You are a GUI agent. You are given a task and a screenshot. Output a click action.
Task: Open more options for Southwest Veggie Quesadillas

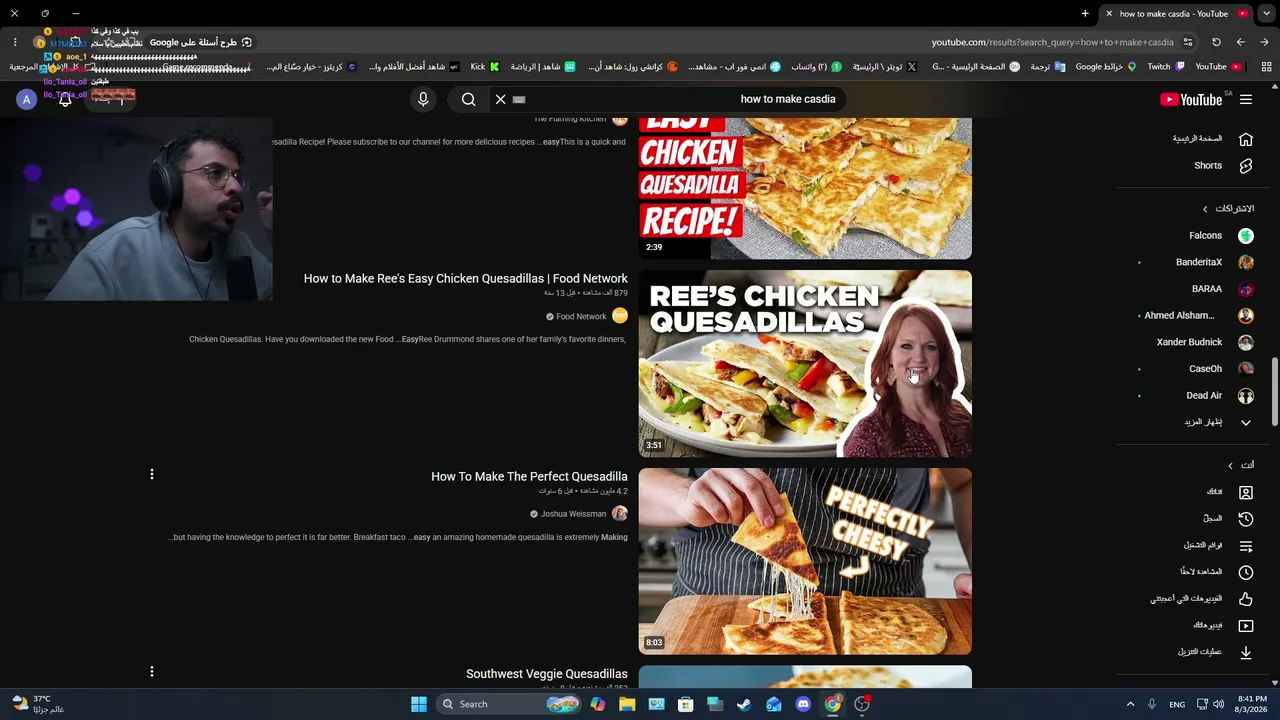(152, 672)
